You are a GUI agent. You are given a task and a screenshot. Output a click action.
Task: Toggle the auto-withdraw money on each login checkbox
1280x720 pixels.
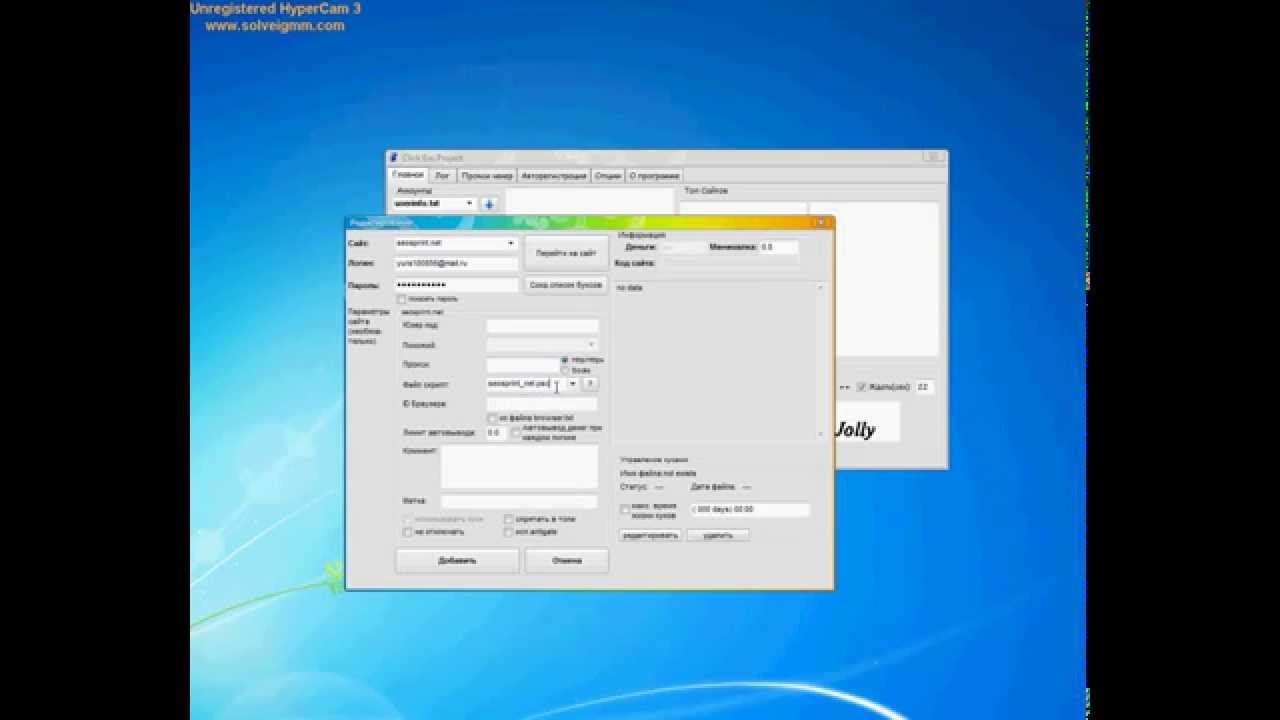pos(516,433)
